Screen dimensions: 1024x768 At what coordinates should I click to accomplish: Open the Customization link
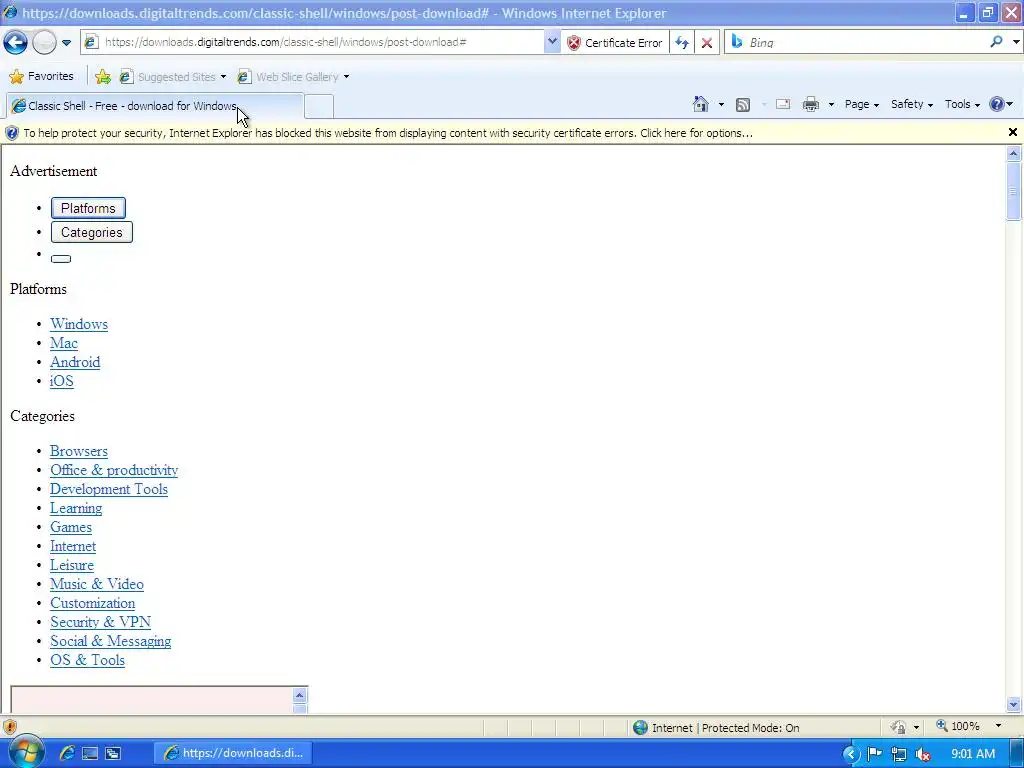pyautogui.click(x=93, y=603)
